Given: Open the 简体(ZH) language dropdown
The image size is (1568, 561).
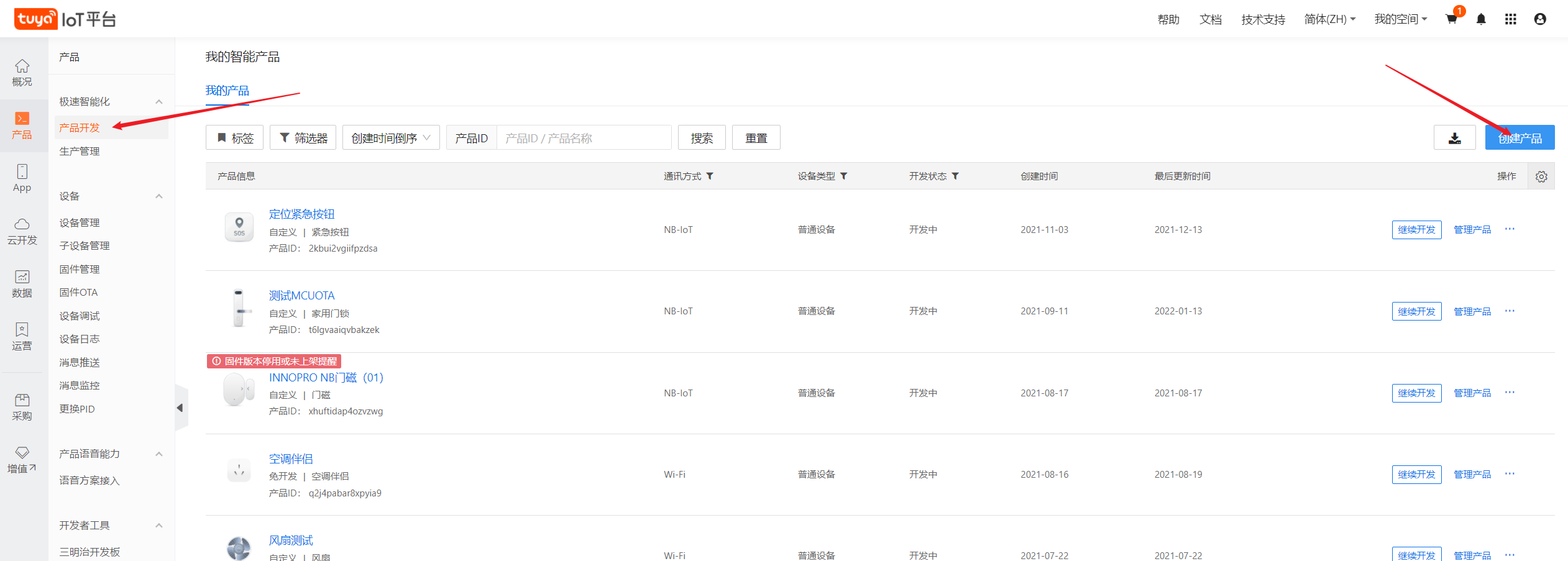Looking at the screenshot, I should coord(1329,19).
